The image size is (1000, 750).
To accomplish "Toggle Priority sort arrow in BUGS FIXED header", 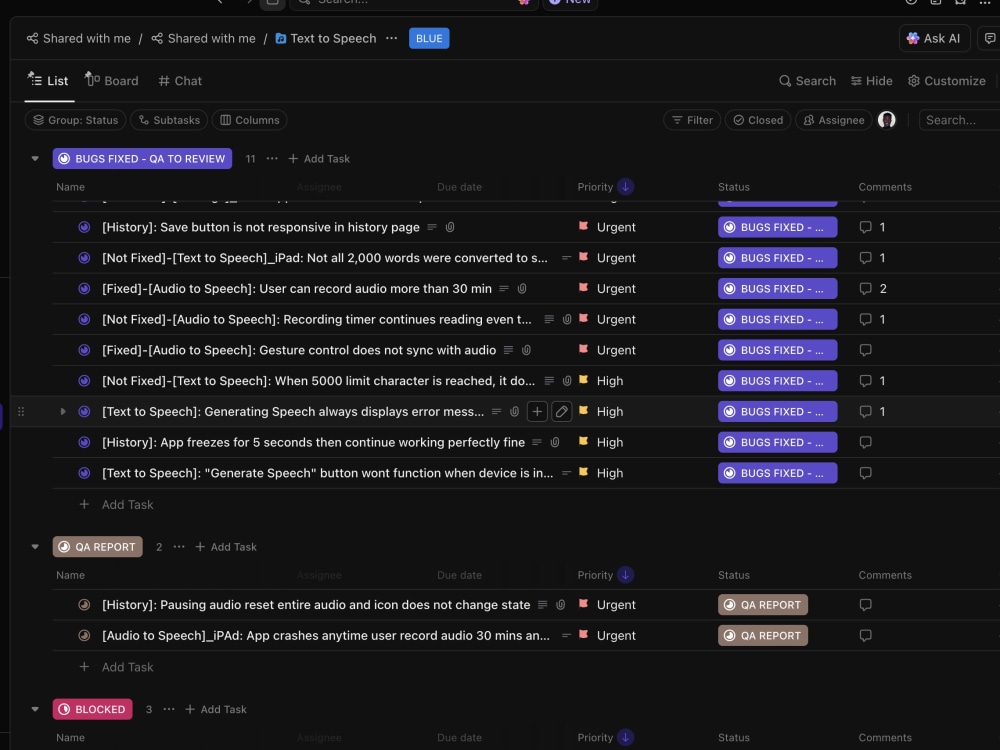I will tap(626, 187).
